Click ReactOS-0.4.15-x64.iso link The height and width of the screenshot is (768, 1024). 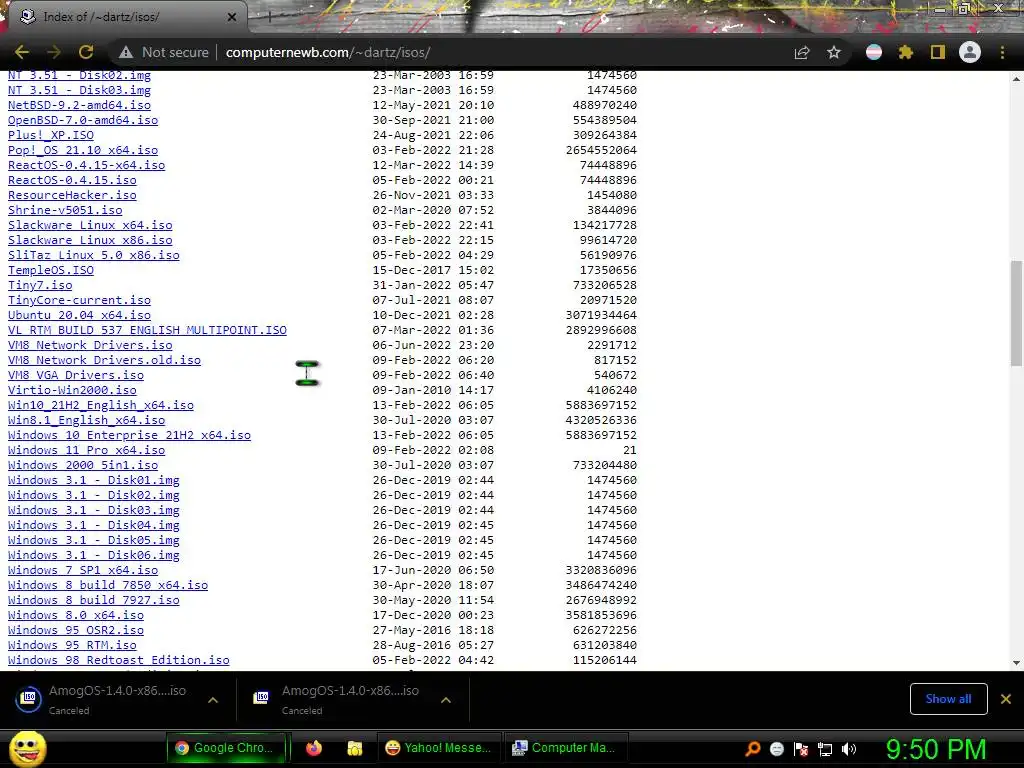click(86, 165)
